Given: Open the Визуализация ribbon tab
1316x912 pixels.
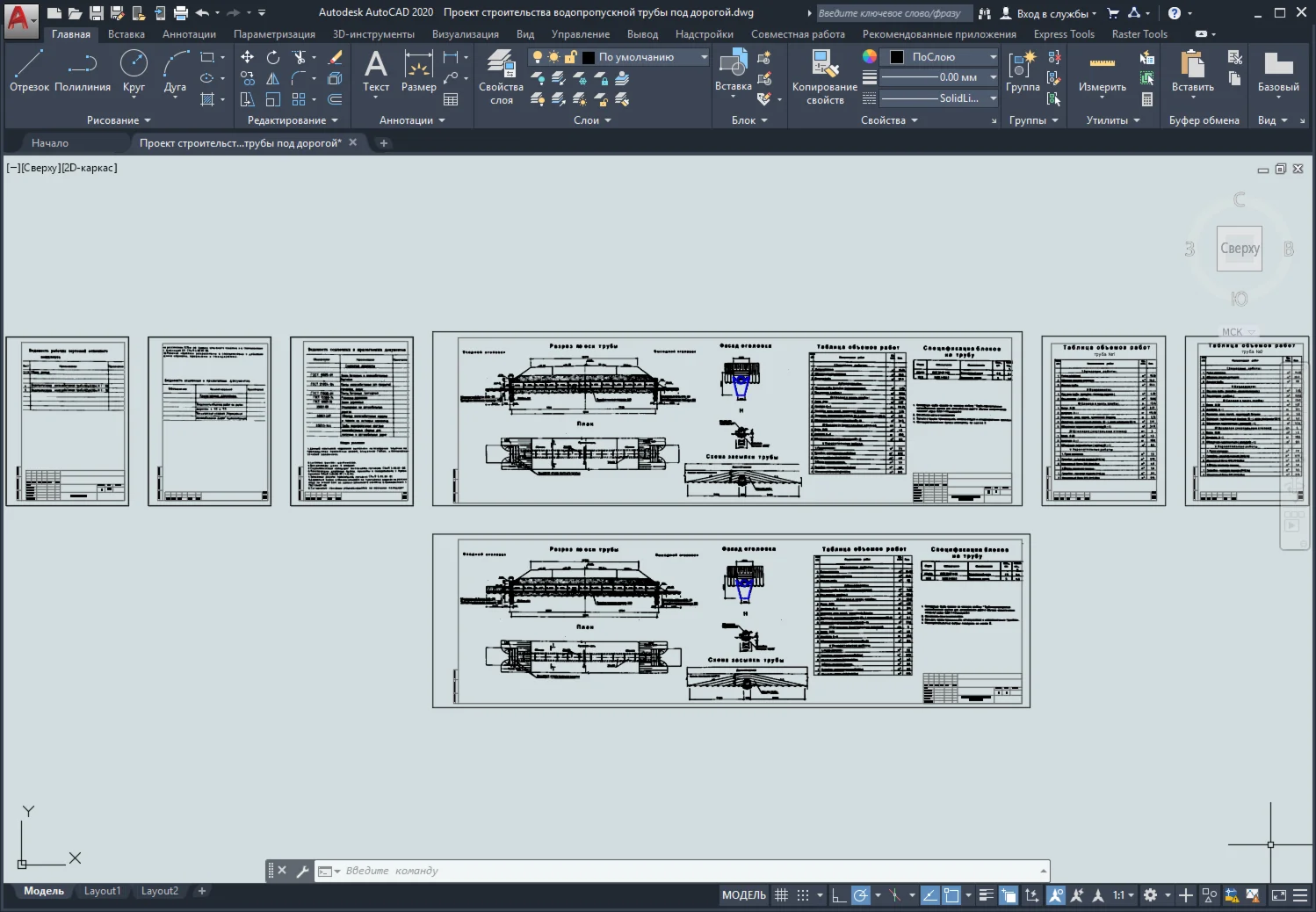Looking at the screenshot, I should pyautogui.click(x=466, y=34).
